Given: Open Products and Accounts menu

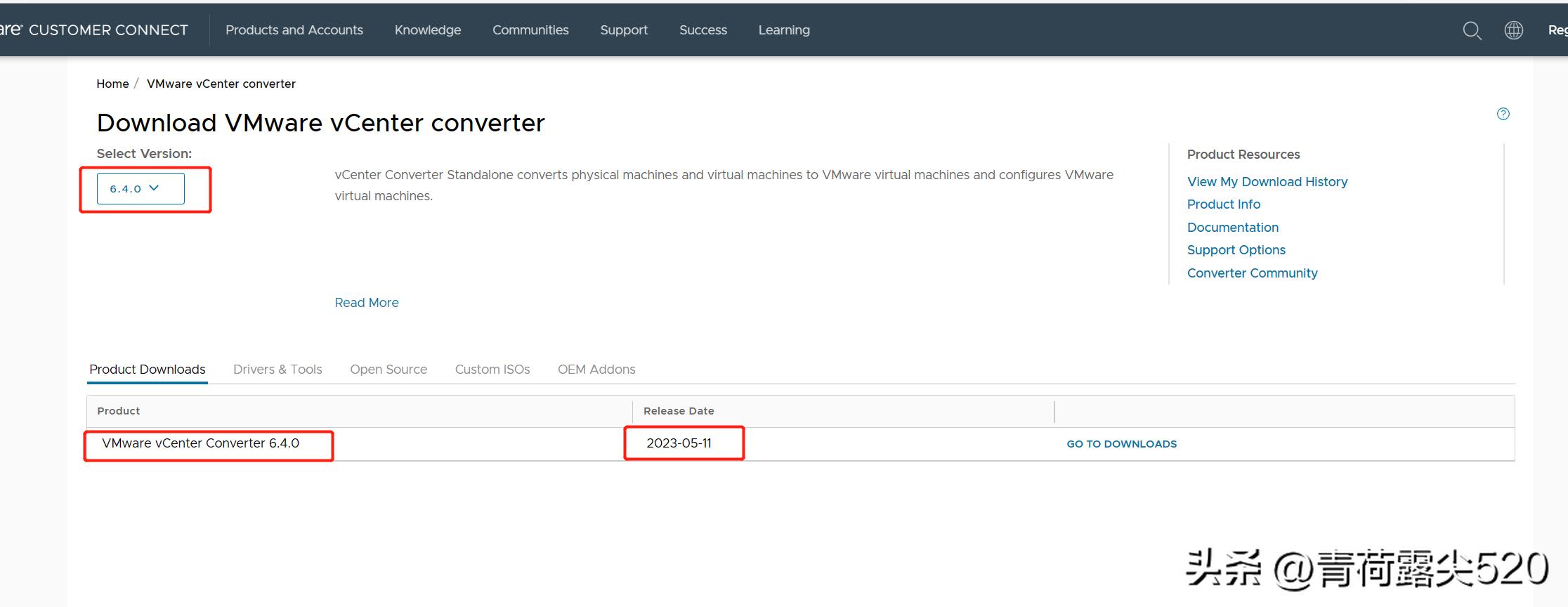Looking at the screenshot, I should [294, 30].
